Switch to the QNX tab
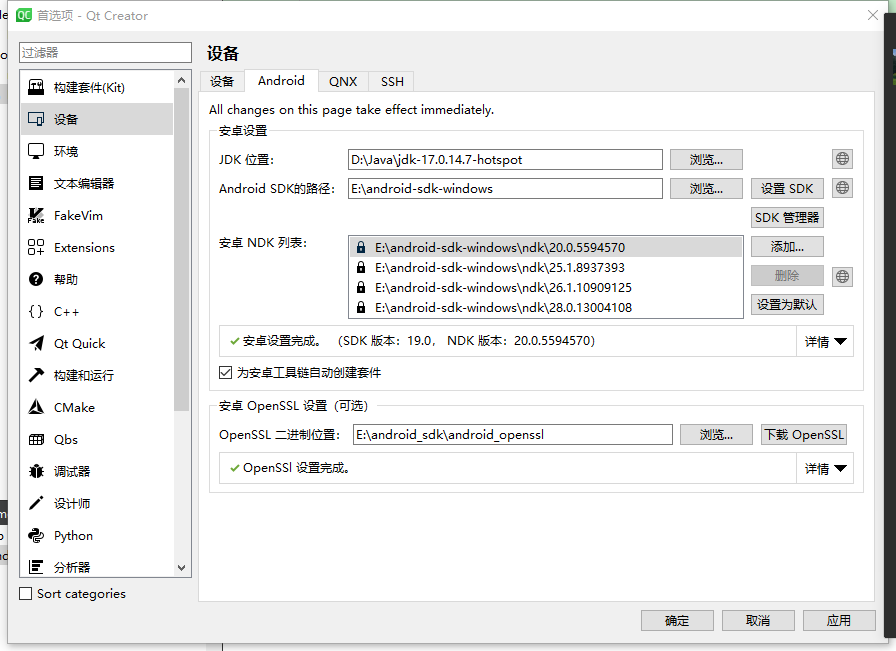This screenshot has height=651, width=896. tap(343, 81)
